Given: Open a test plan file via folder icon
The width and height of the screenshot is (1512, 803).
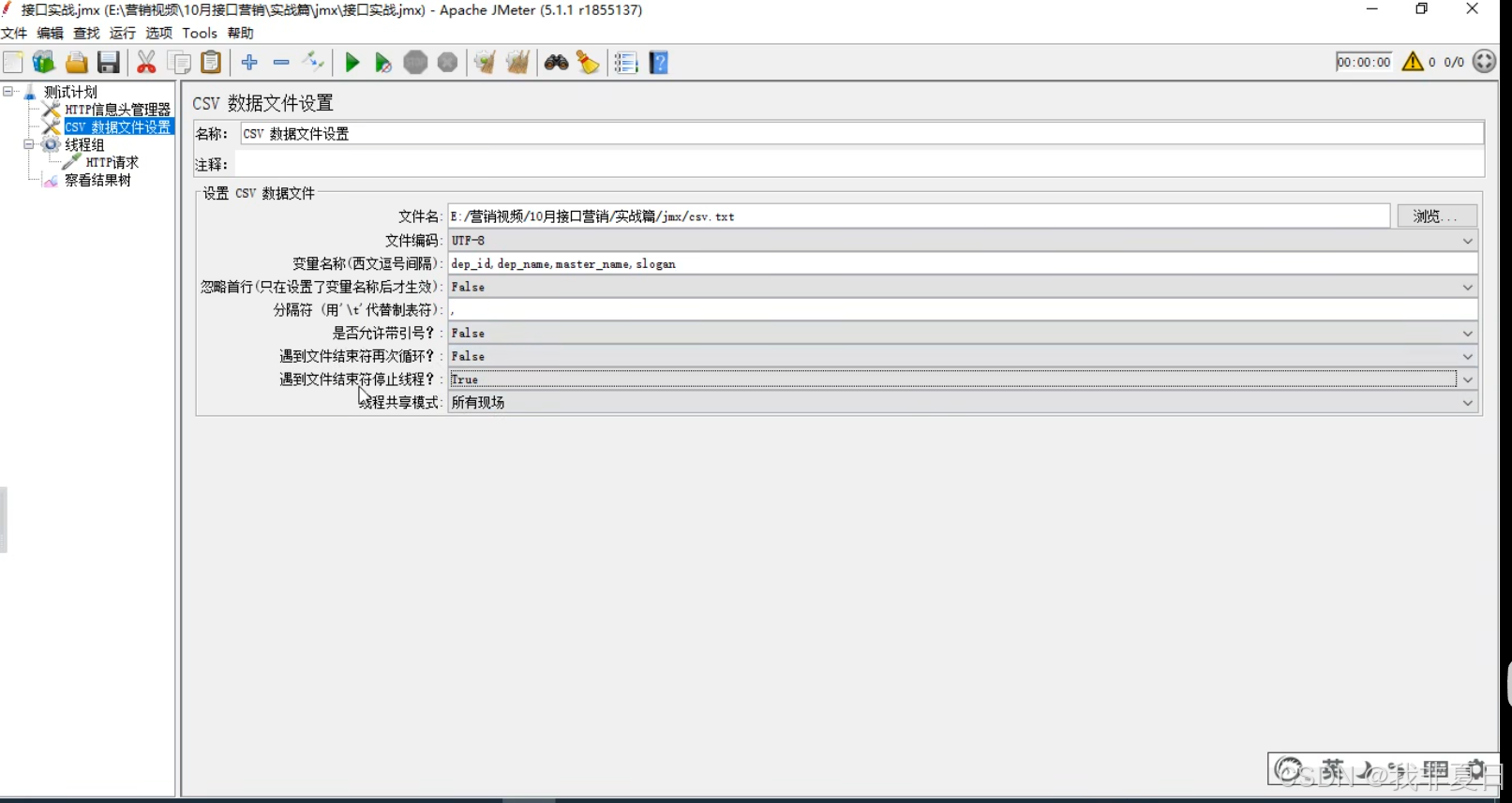Looking at the screenshot, I should point(76,63).
